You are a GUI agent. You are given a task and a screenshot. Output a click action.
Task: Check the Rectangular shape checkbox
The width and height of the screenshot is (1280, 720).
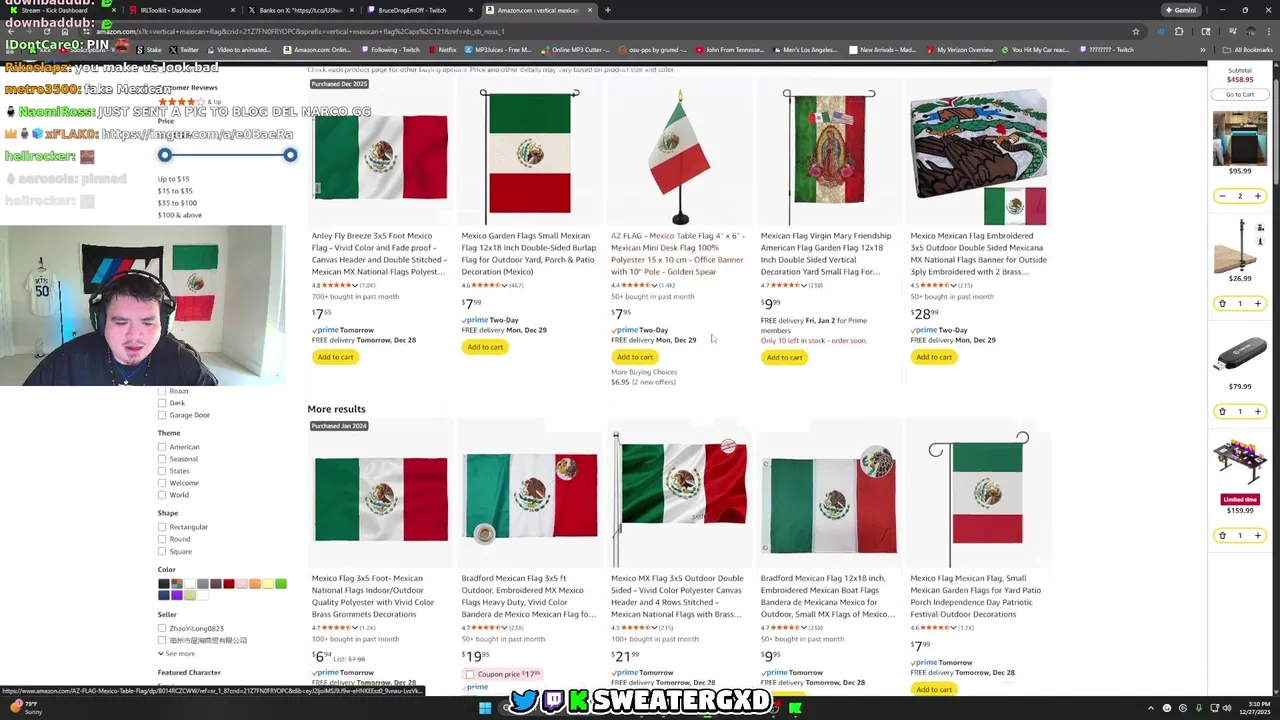pyautogui.click(x=162, y=527)
